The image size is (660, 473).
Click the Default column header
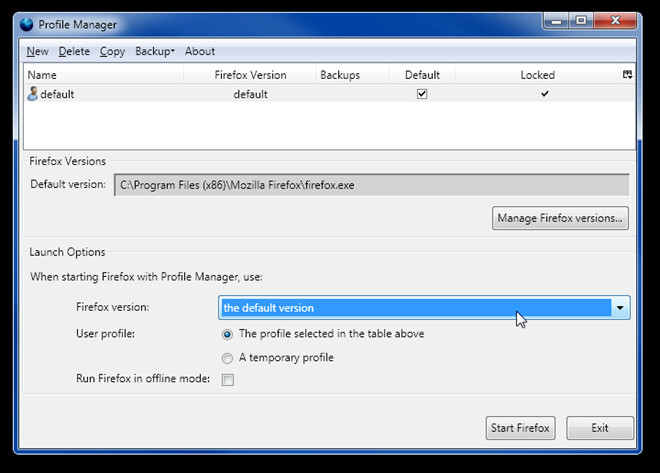tap(422, 75)
